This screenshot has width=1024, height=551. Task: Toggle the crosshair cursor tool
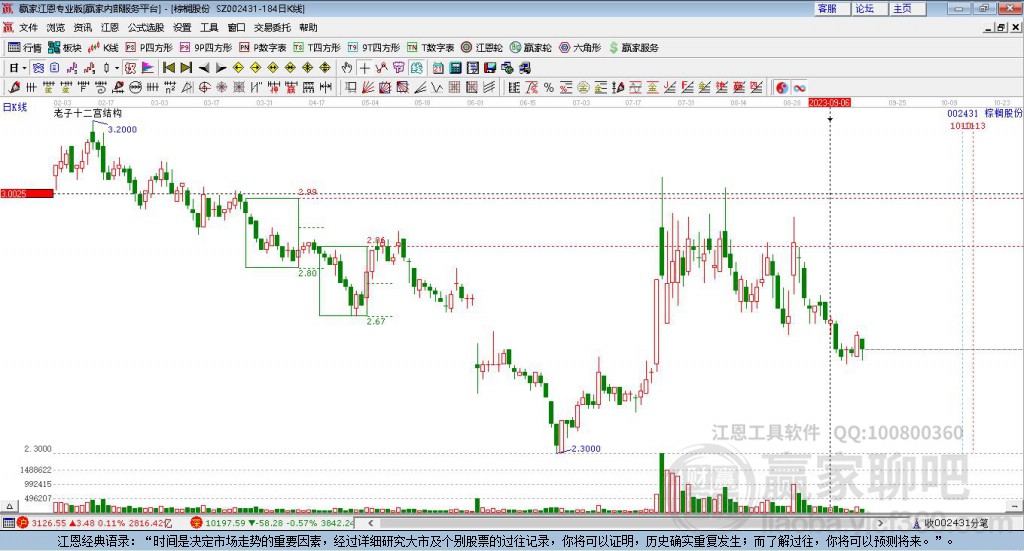click(364, 68)
